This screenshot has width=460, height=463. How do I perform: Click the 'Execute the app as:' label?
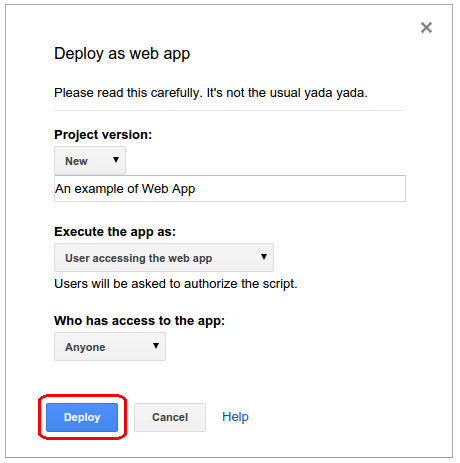(x=115, y=232)
